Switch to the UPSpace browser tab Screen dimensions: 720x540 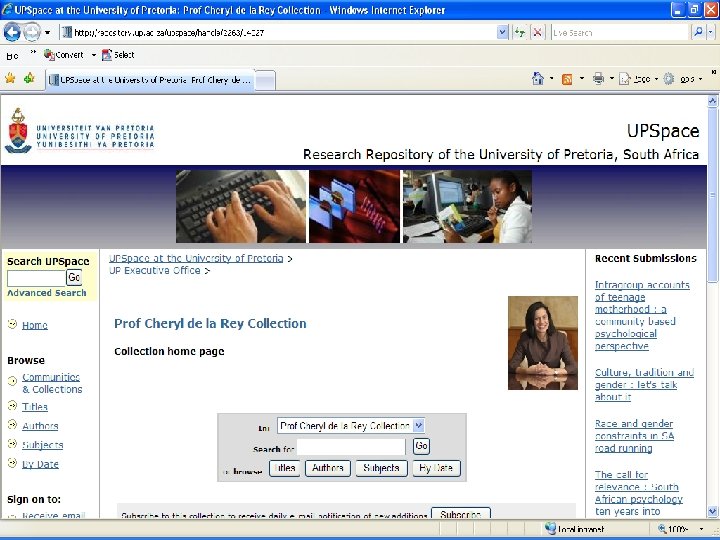point(150,80)
